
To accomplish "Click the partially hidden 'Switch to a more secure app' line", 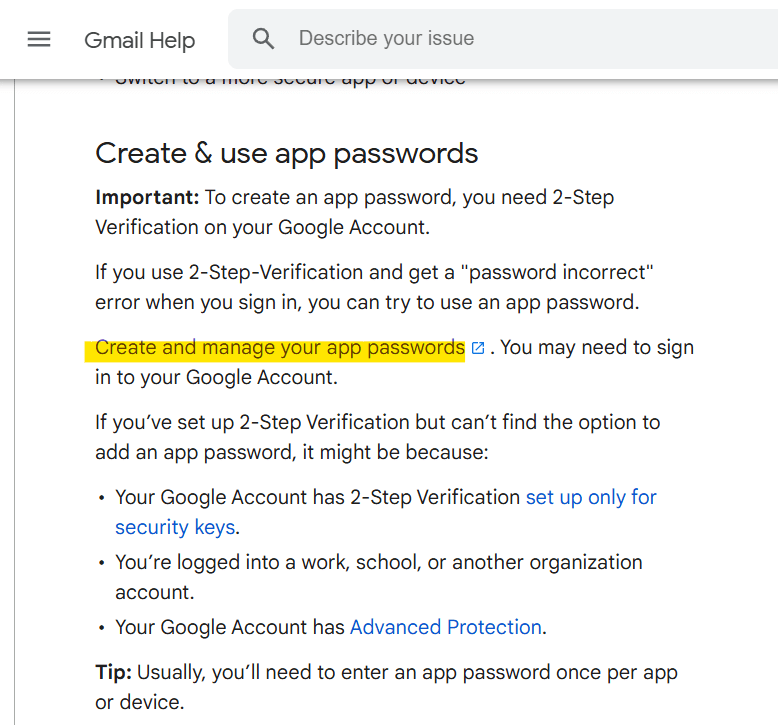I will [x=290, y=79].
